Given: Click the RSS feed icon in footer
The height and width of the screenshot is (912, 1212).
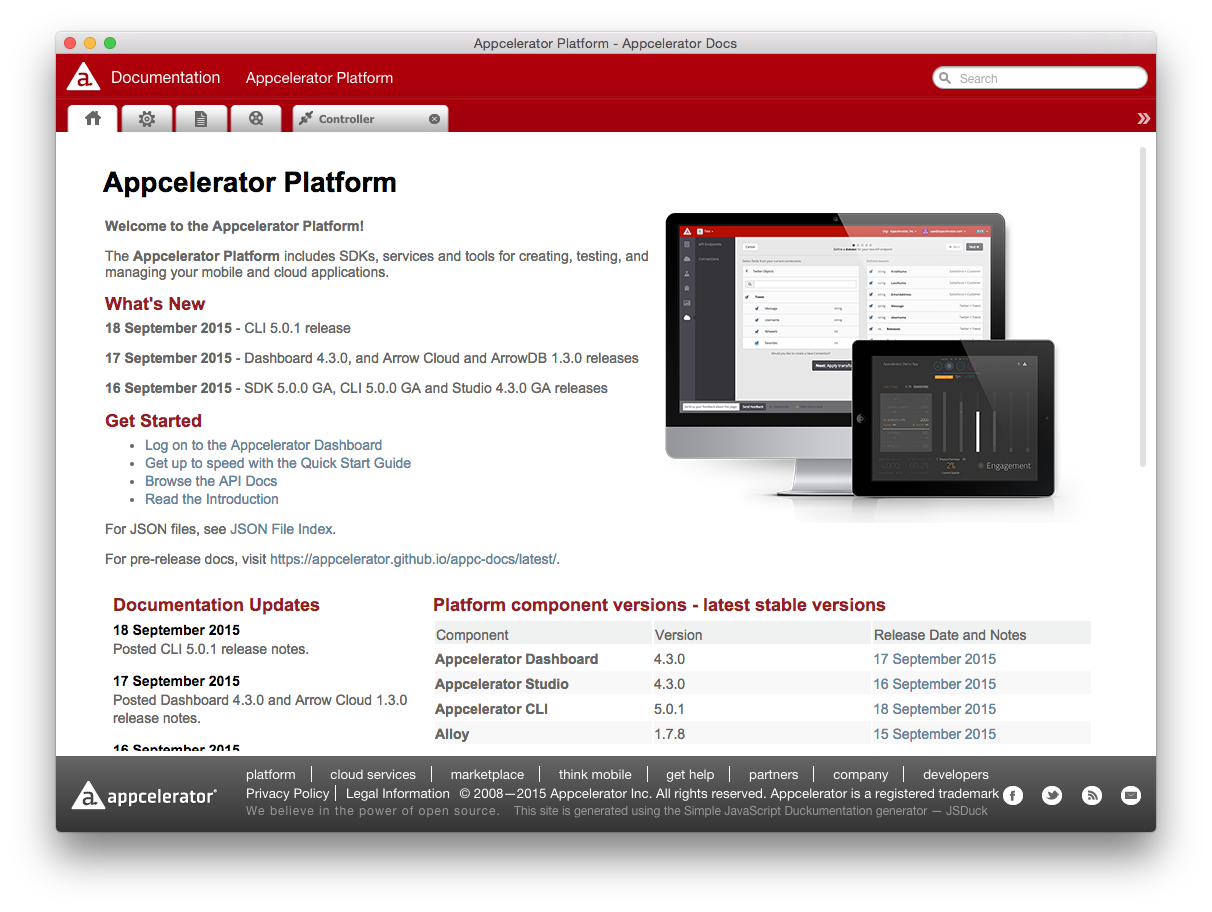Looking at the screenshot, I should pos(1092,796).
